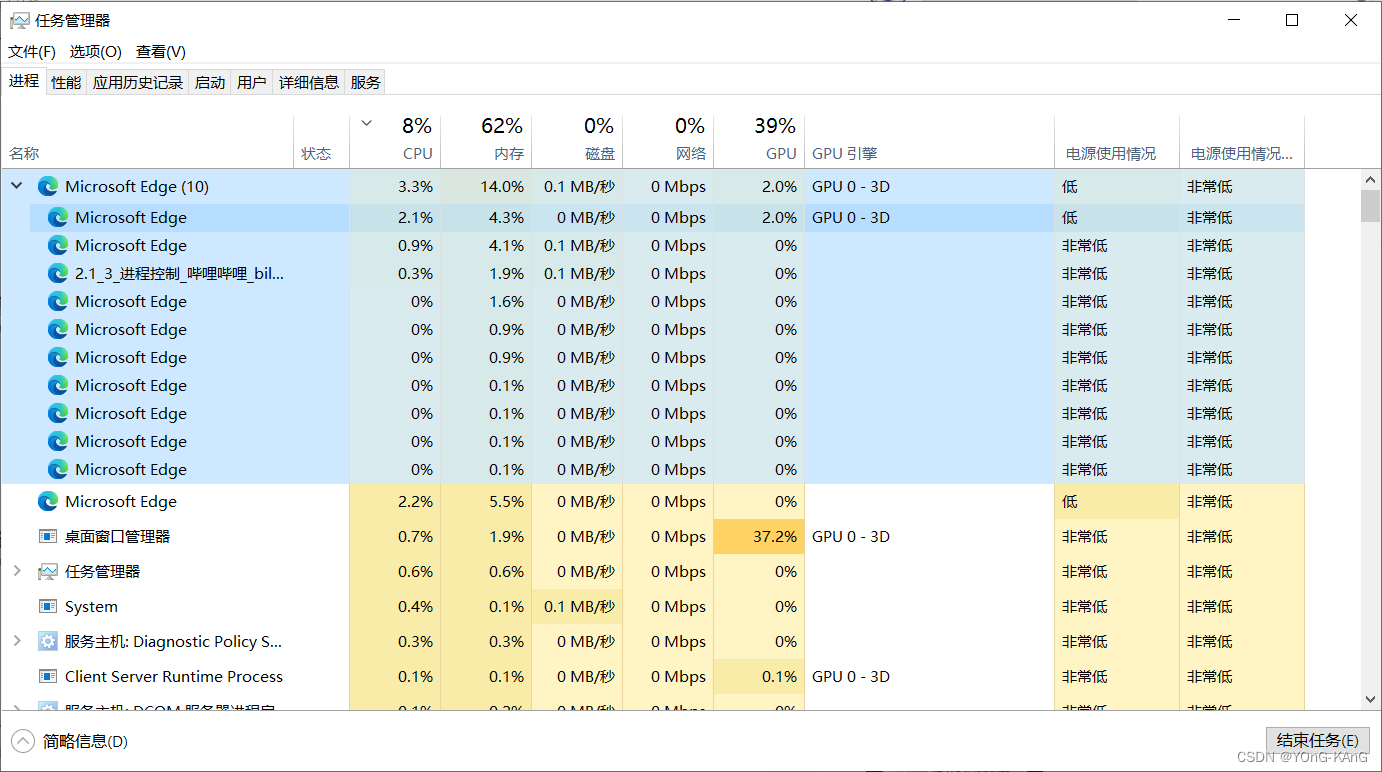1382x772 pixels.
Task: Click the vertical scrollbar down arrow
Action: (x=1371, y=700)
